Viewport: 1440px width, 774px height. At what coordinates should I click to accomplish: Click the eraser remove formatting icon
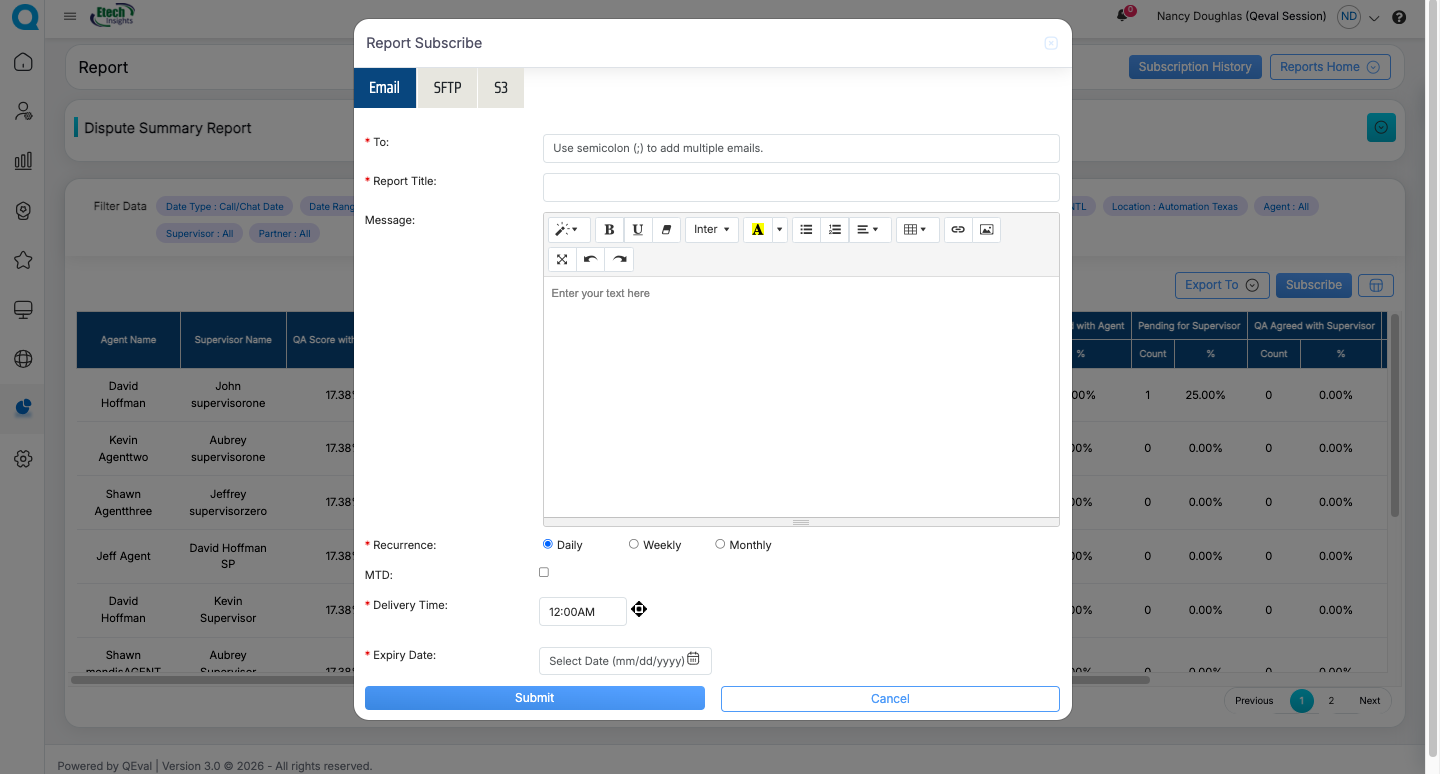(x=667, y=230)
